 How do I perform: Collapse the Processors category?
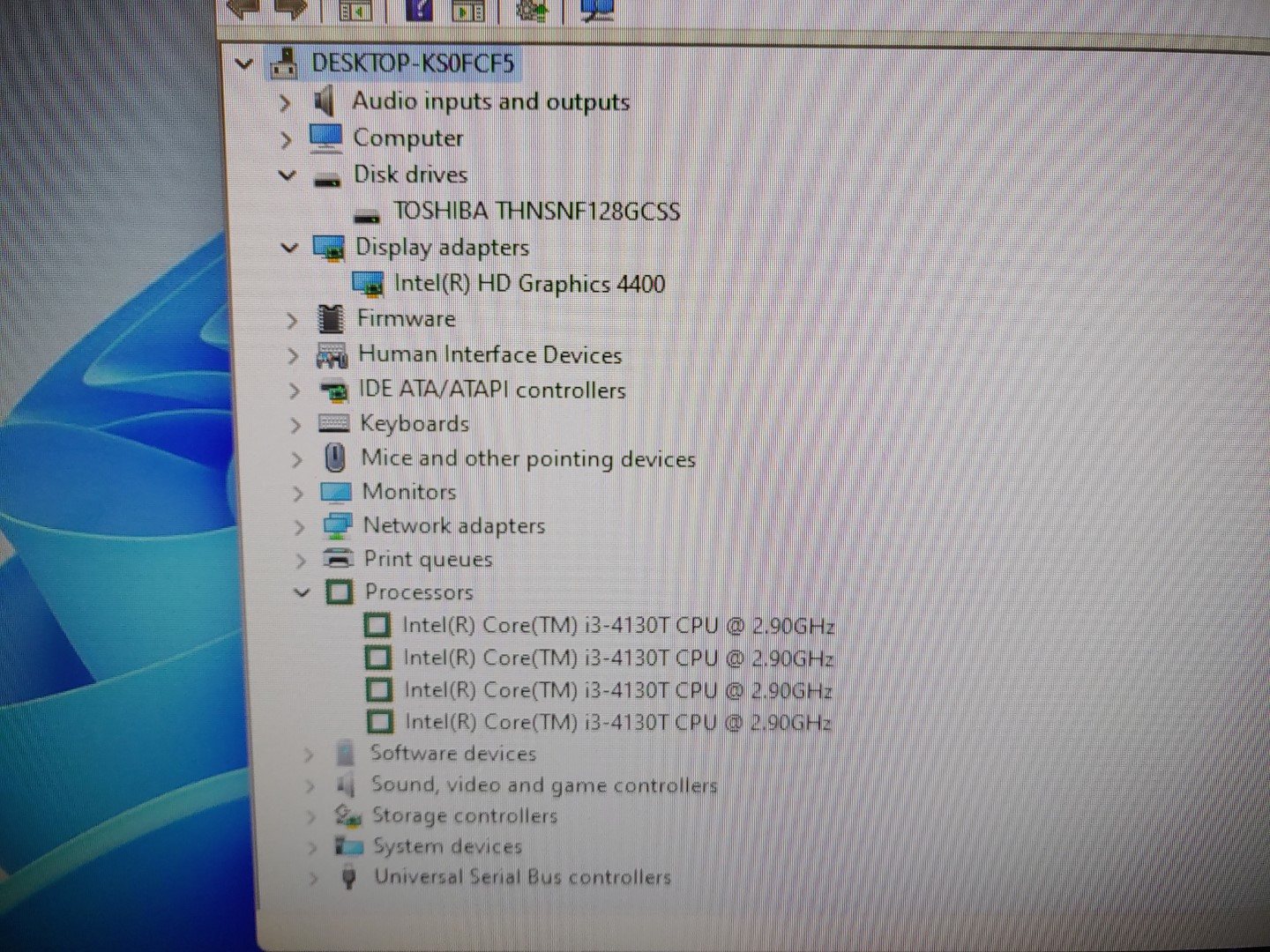(302, 592)
